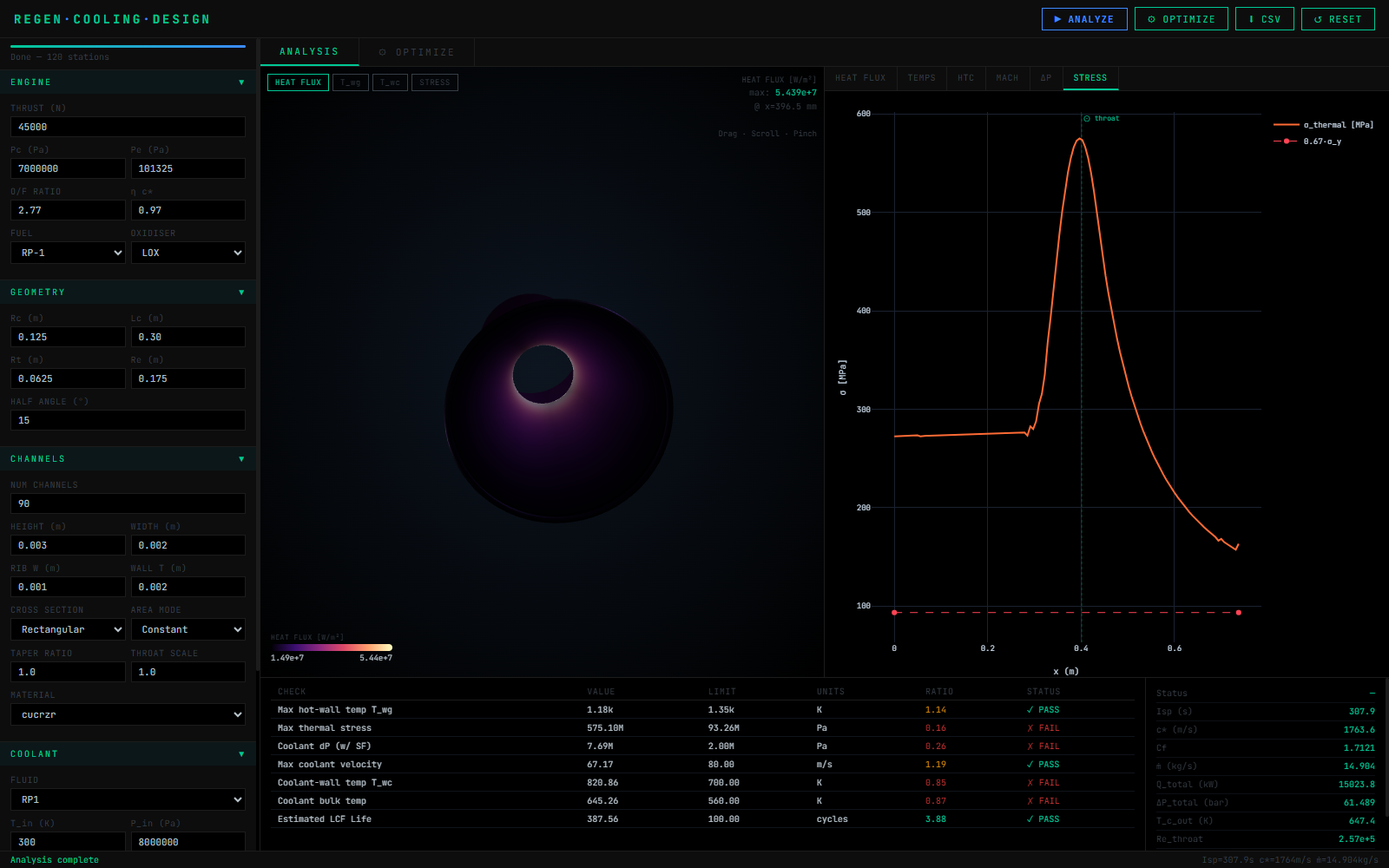1389x868 pixels.
Task: Click the channel HEIGHT field
Action: click(68, 545)
